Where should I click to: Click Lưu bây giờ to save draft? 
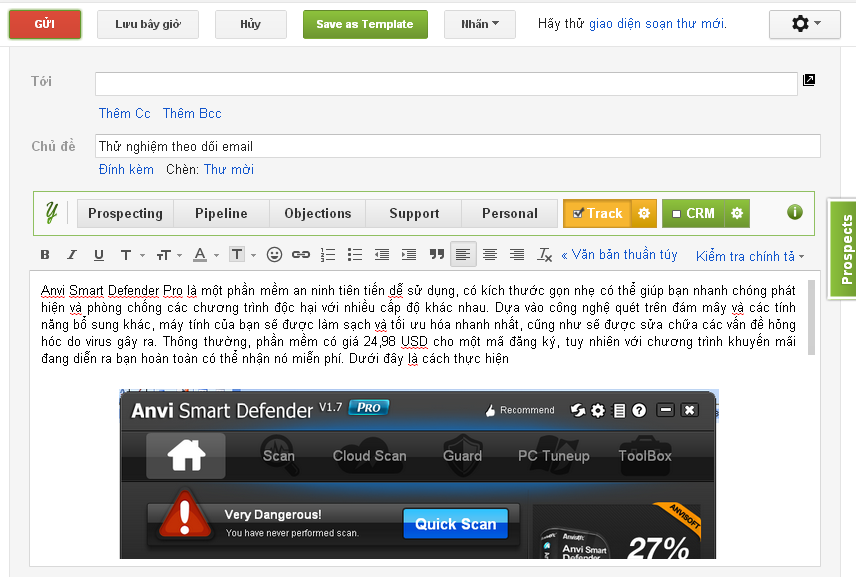[x=148, y=24]
